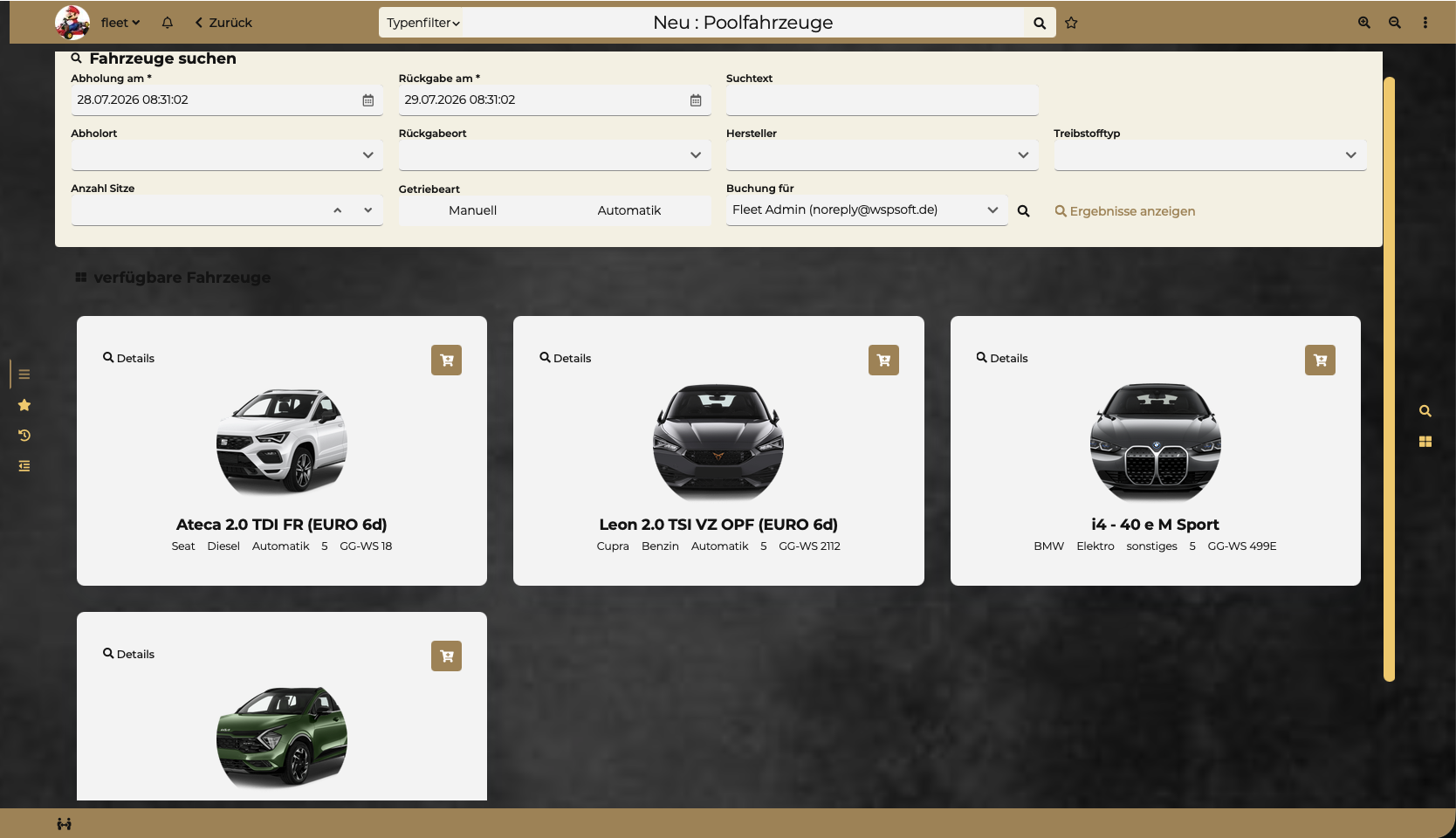The image size is (1456, 838).
Task: Switch to grid view in right sidebar
Action: pos(1425,442)
